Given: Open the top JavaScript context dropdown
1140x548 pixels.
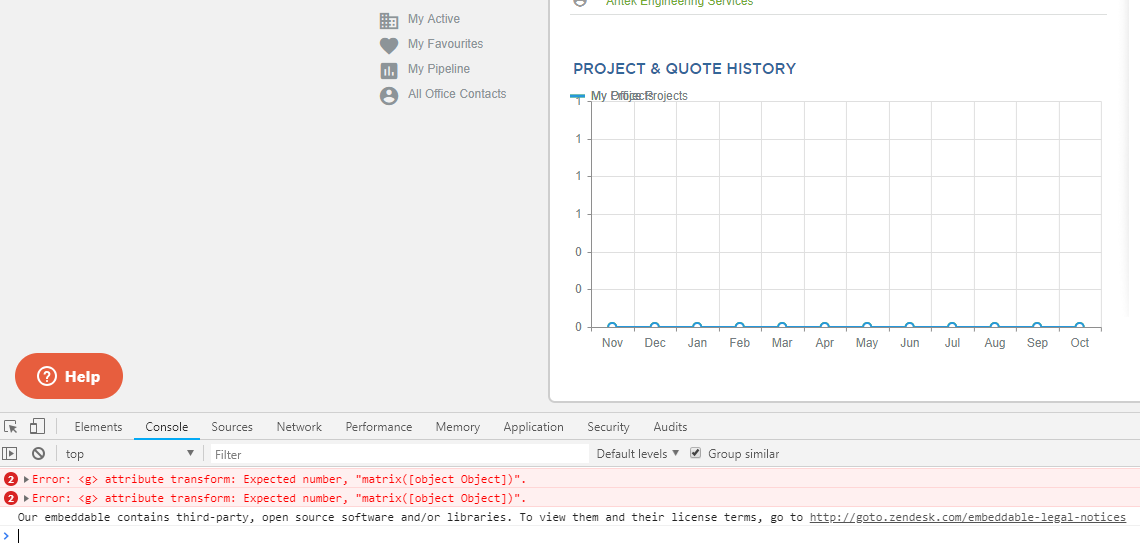Looking at the screenshot, I should [130, 454].
